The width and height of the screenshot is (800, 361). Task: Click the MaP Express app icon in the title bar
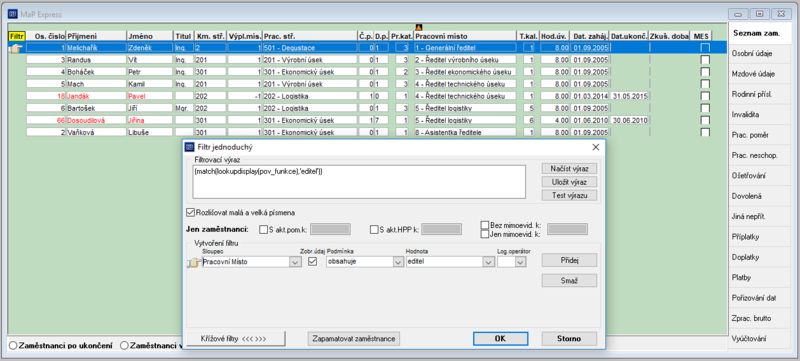click(12, 13)
